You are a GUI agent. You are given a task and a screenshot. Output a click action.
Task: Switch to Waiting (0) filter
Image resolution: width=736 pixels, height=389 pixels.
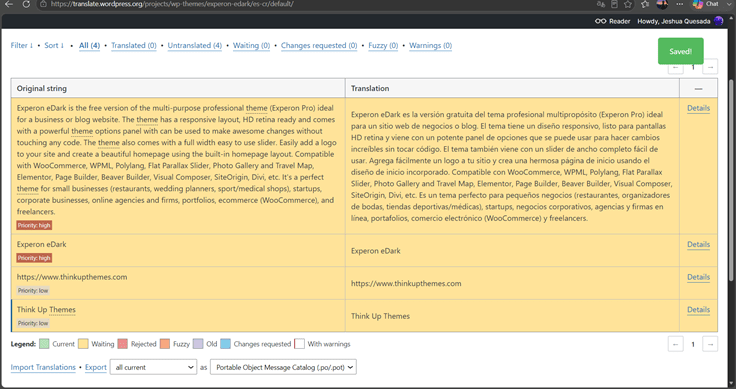pyautogui.click(x=251, y=46)
